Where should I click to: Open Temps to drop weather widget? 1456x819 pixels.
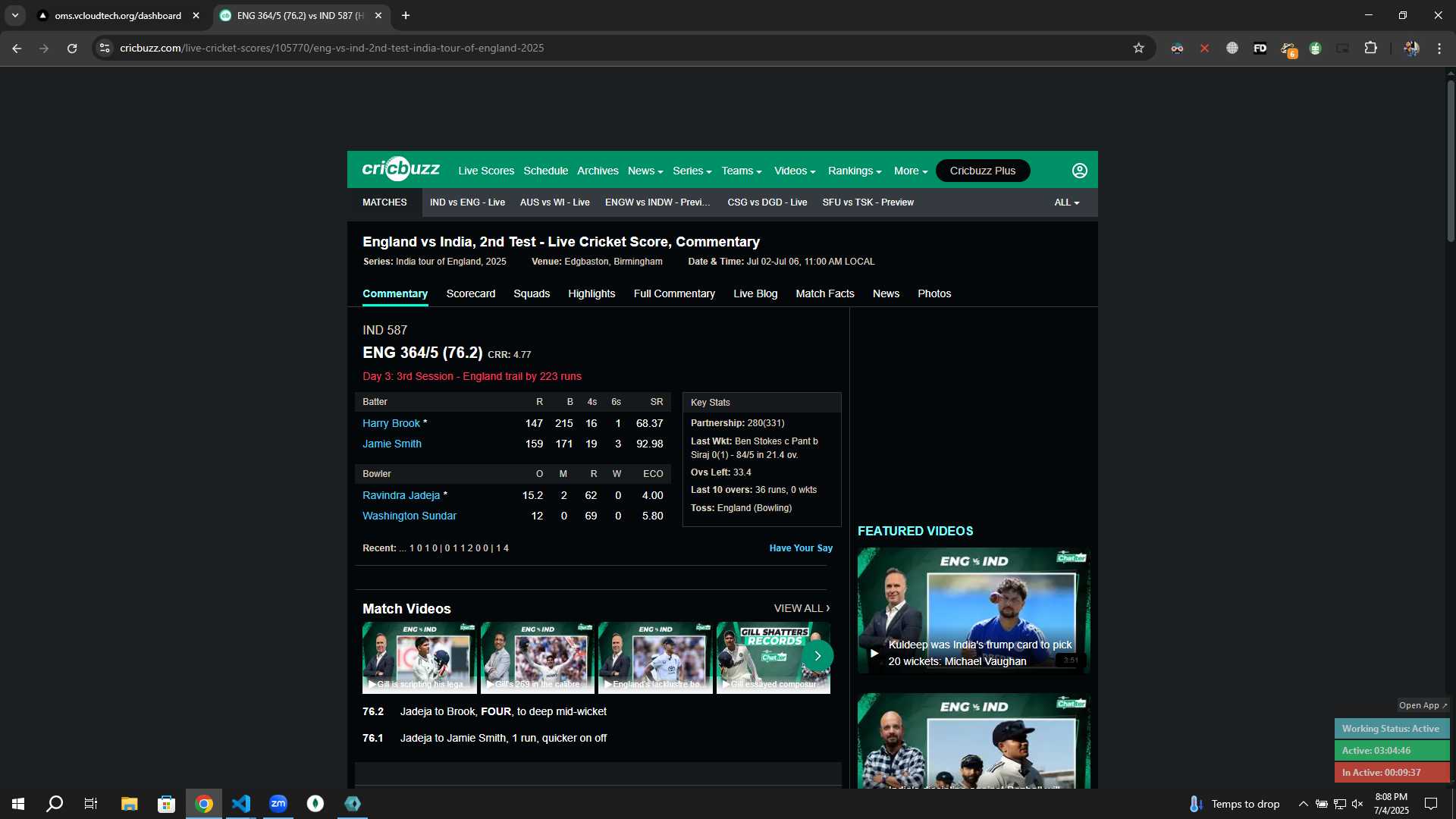point(1234,804)
